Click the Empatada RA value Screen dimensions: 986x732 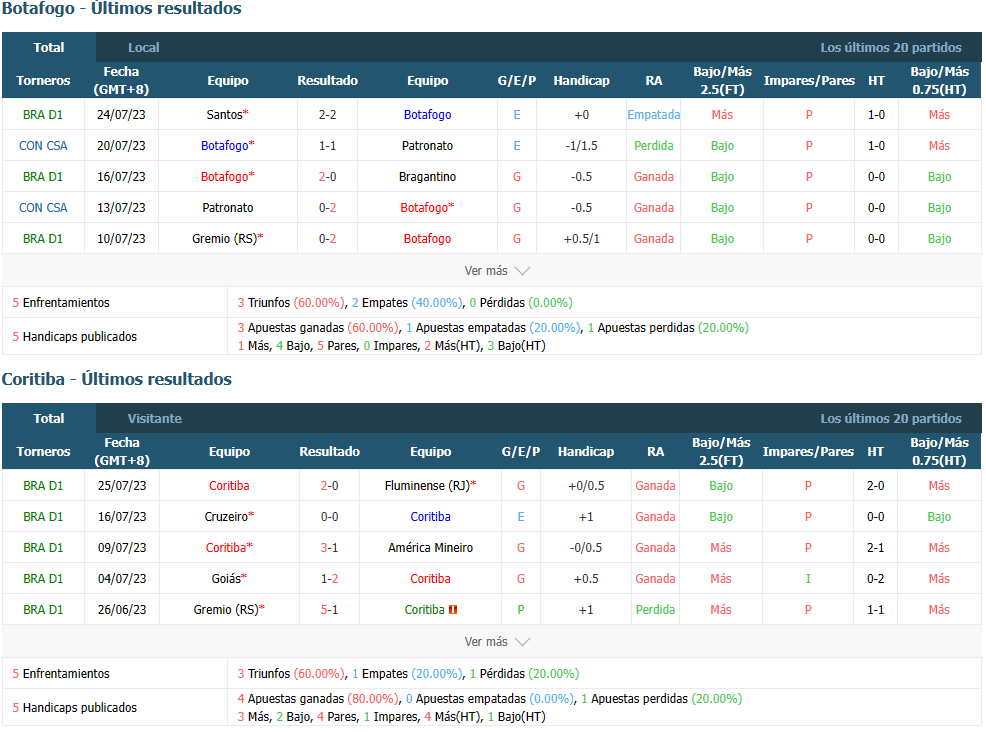tap(653, 115)
